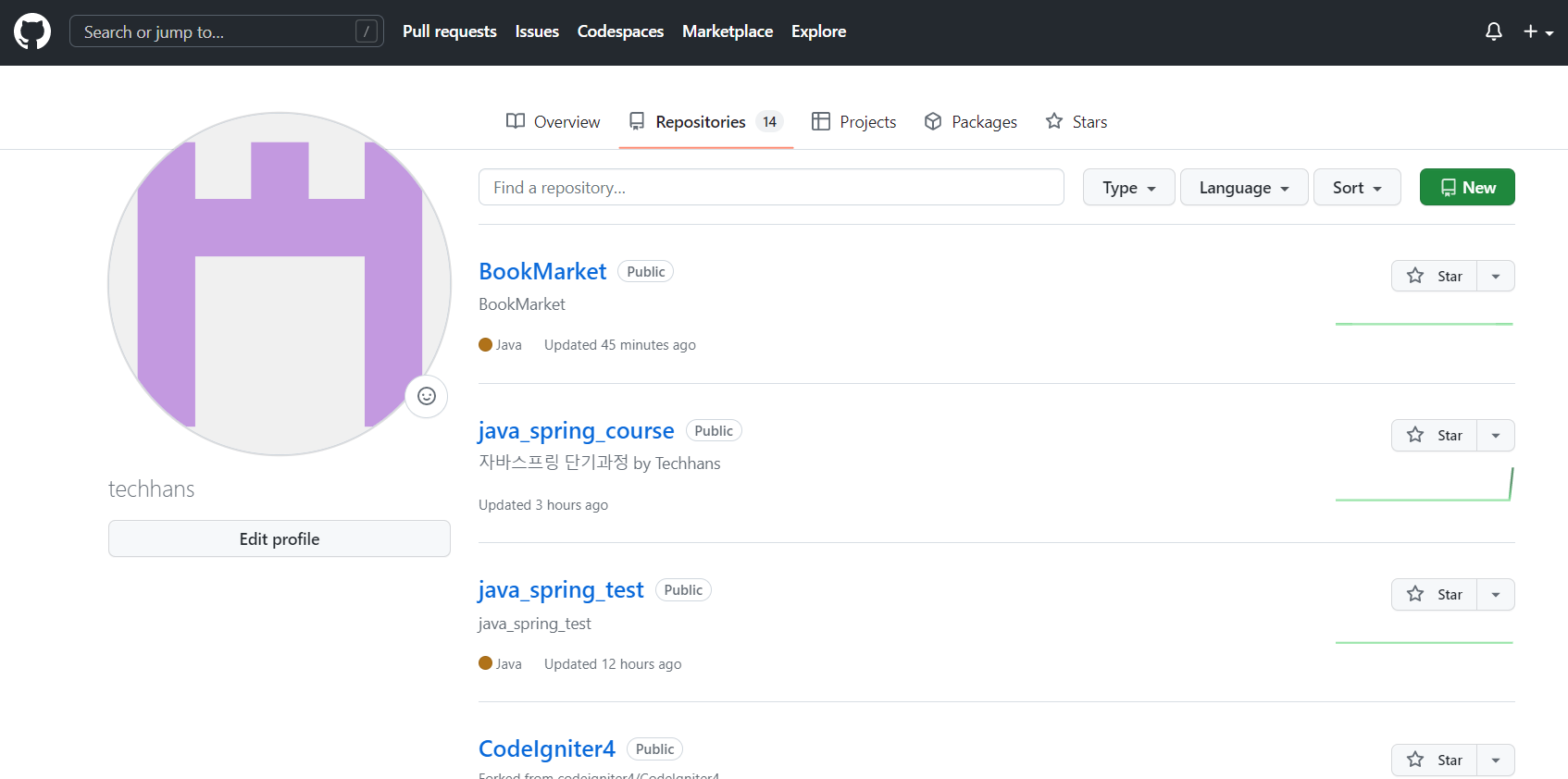This screenshot has height=779, width=1568.
Task: Focus the Search or jump to field
Action: click(226, 31)
